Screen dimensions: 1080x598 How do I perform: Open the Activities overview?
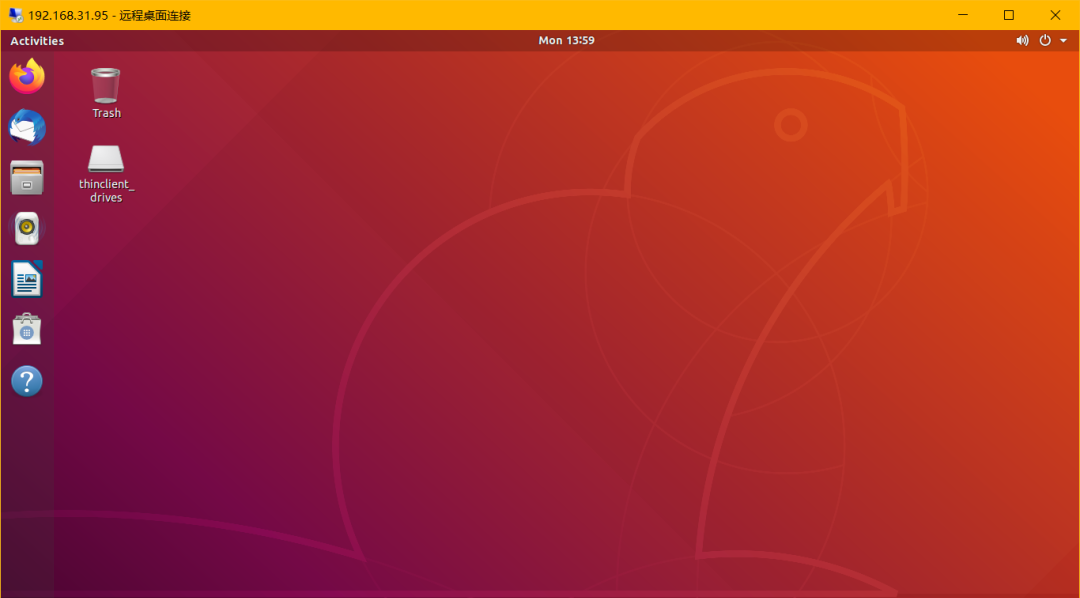tap(37, 41)
